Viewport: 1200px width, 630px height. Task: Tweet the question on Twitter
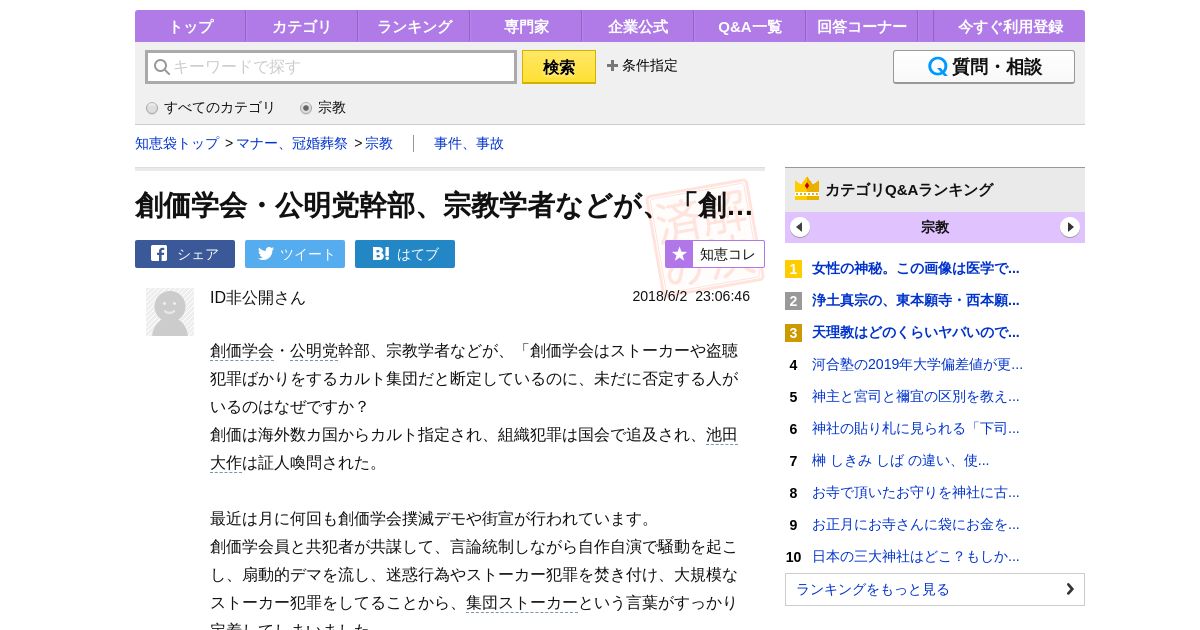pyautogui.click(x=295, y=254)
